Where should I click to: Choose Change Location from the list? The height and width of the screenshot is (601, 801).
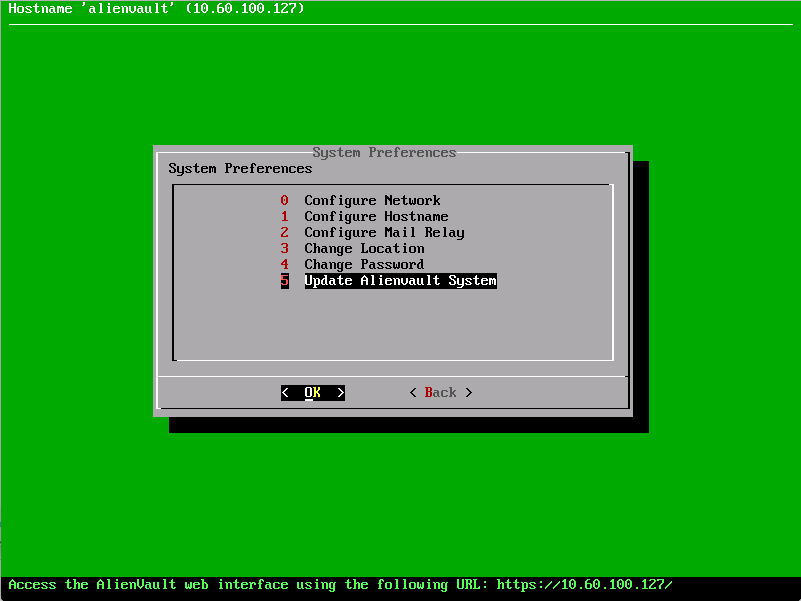click(364, 248)
